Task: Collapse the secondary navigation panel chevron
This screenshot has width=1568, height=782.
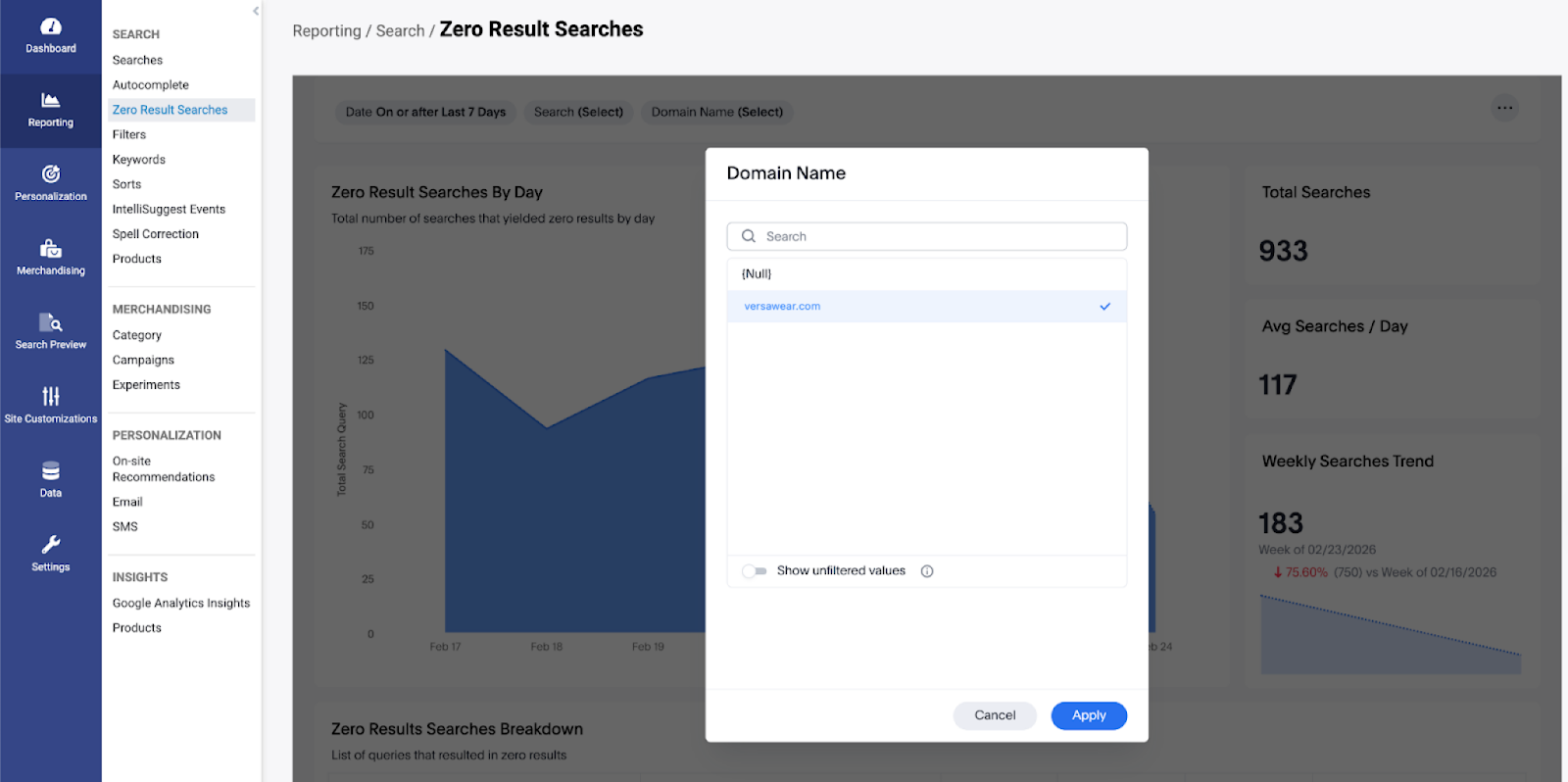Action: coord(256,12)
